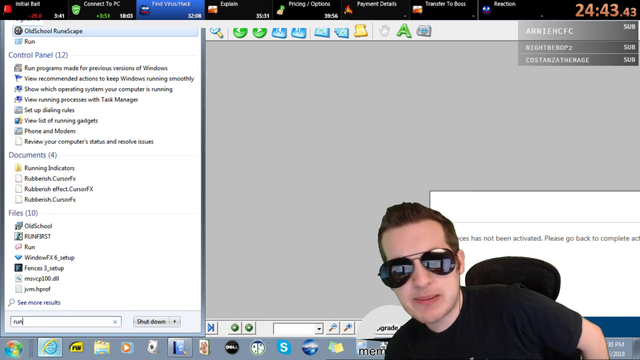Open the yellow PW taskbar icon
The width and height of the screenshot is (640, 360).
pyautogui.click(x=76, y=348)
